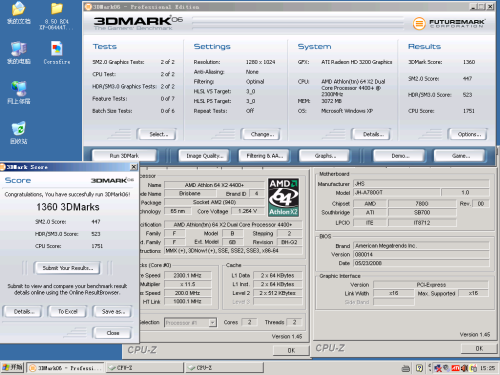Click the Southbridge SB700 field
The image size is (500, 375).
point(422,212)
